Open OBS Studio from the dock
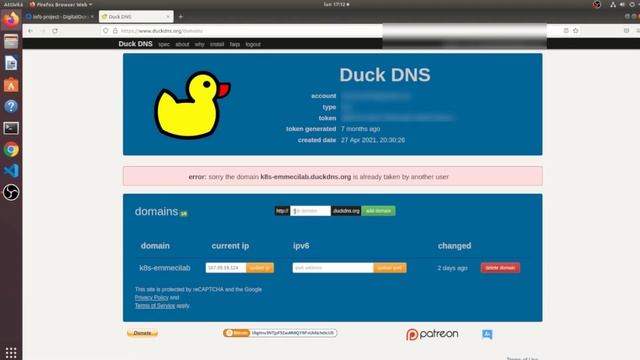The height and width of the screenshot is (360, 640). tap(11, 192)
